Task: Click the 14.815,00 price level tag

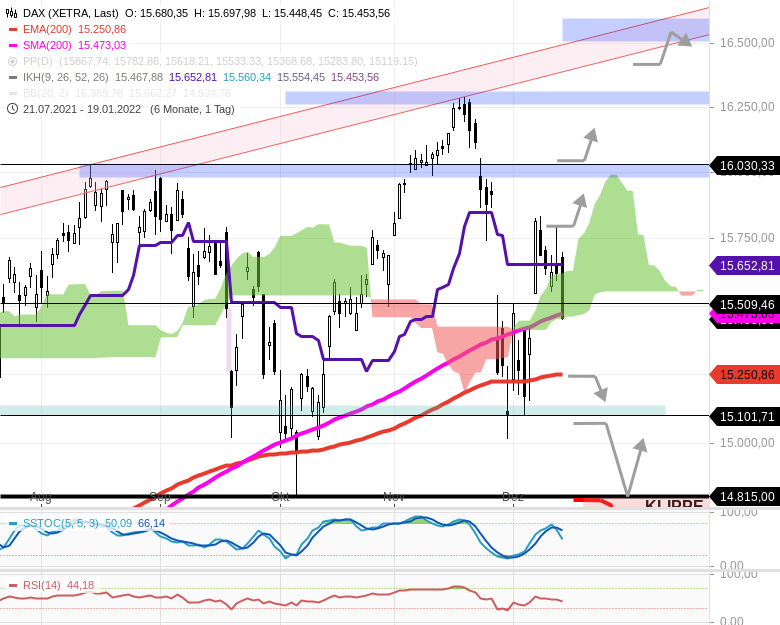Action: point(745,497)
